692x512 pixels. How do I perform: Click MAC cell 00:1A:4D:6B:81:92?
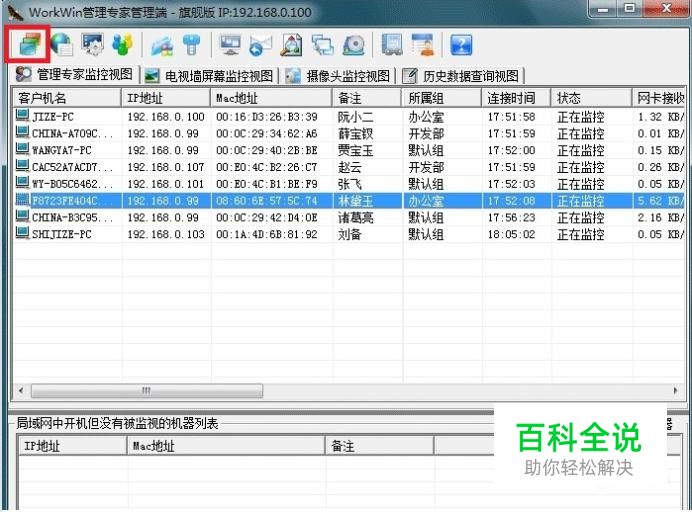point(267,234)
